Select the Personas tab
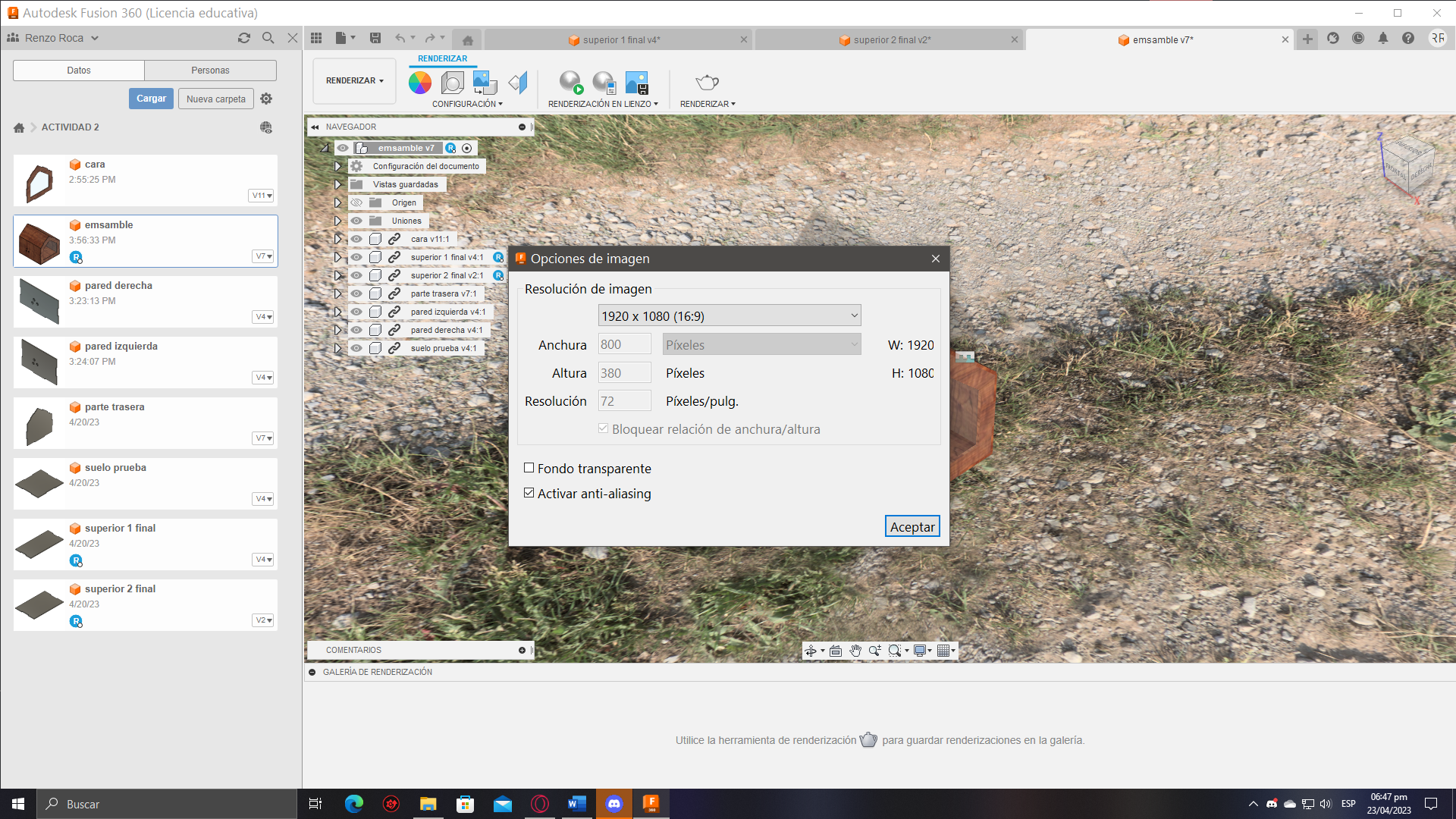This screenshot has width=1456, height=819. [210, 70]
